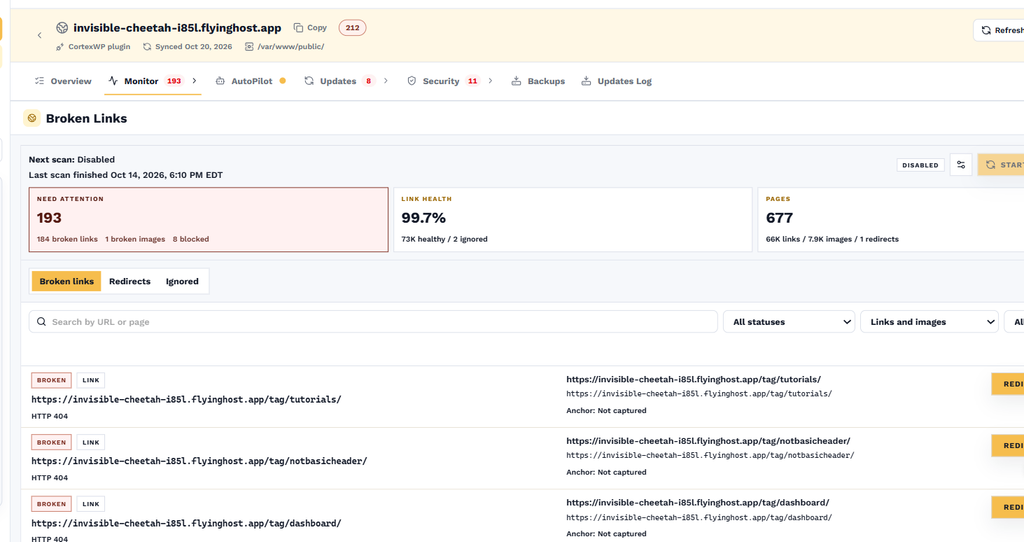Click the 8 blocked count
This screenshot has width=1024, height=542.
(x=191, y=239)
